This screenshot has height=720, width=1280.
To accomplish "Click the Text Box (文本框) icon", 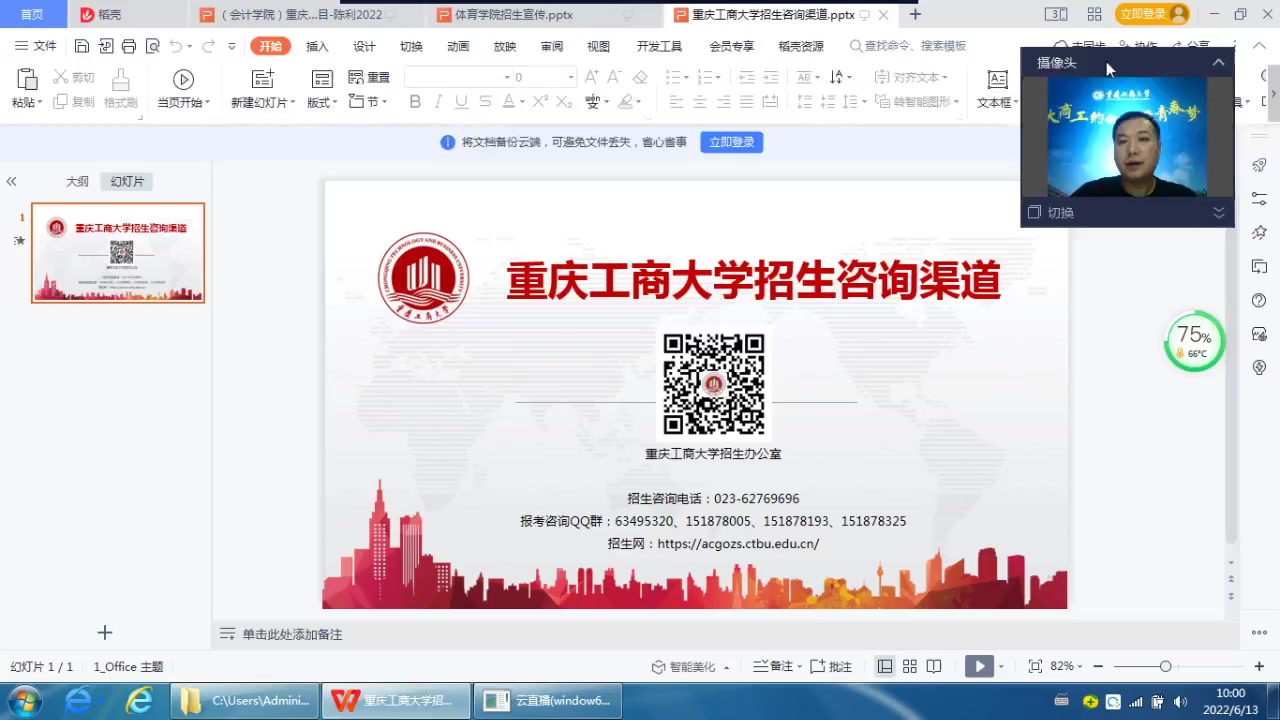I will coord(997,80).
